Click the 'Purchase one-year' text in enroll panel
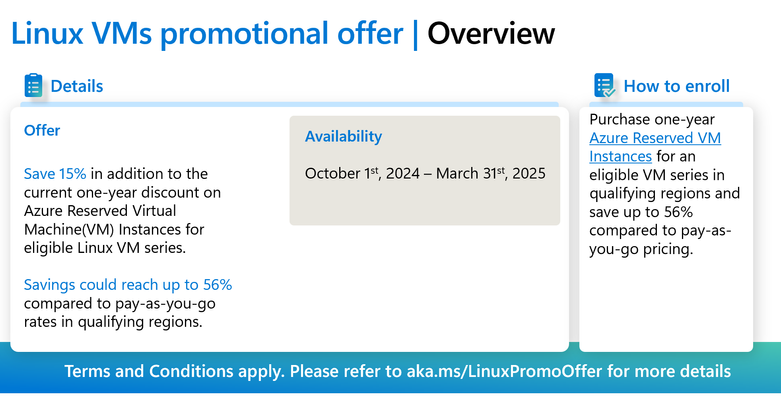Viewport: 781px width, 400px height. point(651,120)
